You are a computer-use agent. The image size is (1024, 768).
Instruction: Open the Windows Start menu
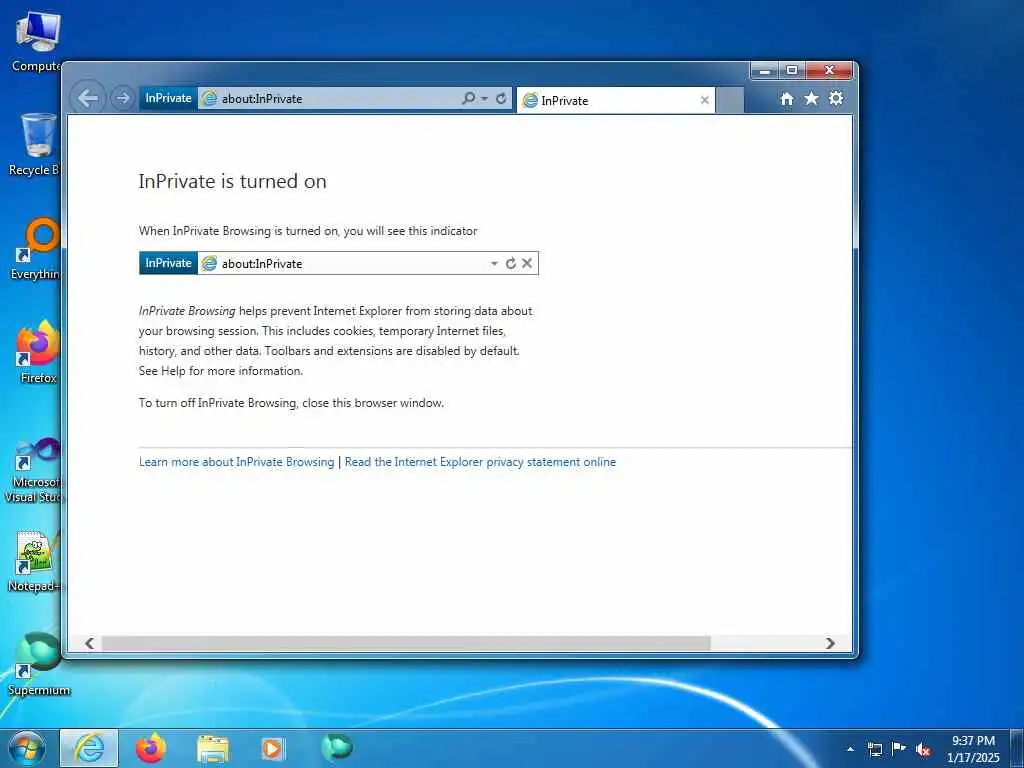(26, 748)
